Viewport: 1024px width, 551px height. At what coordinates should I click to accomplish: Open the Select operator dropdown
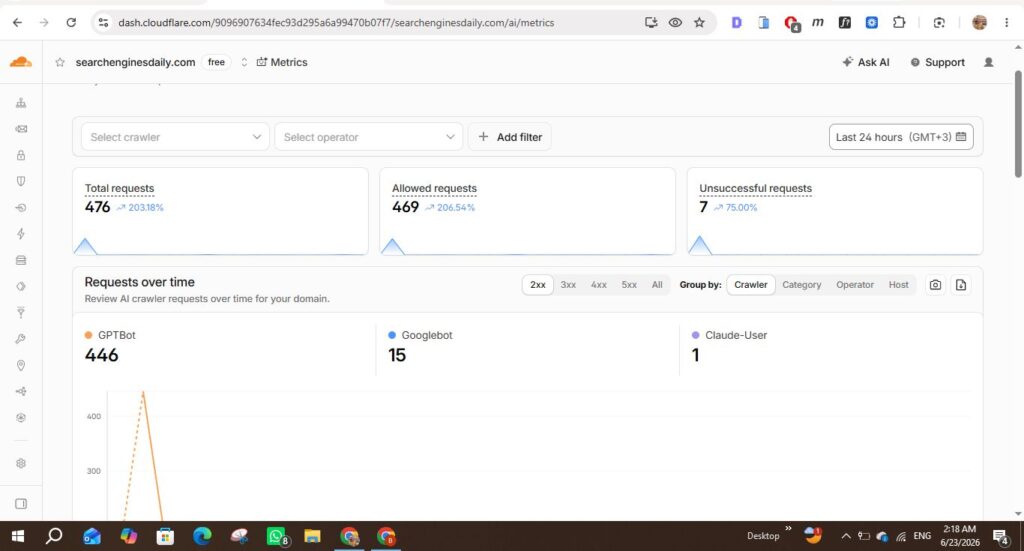[368, 137]
